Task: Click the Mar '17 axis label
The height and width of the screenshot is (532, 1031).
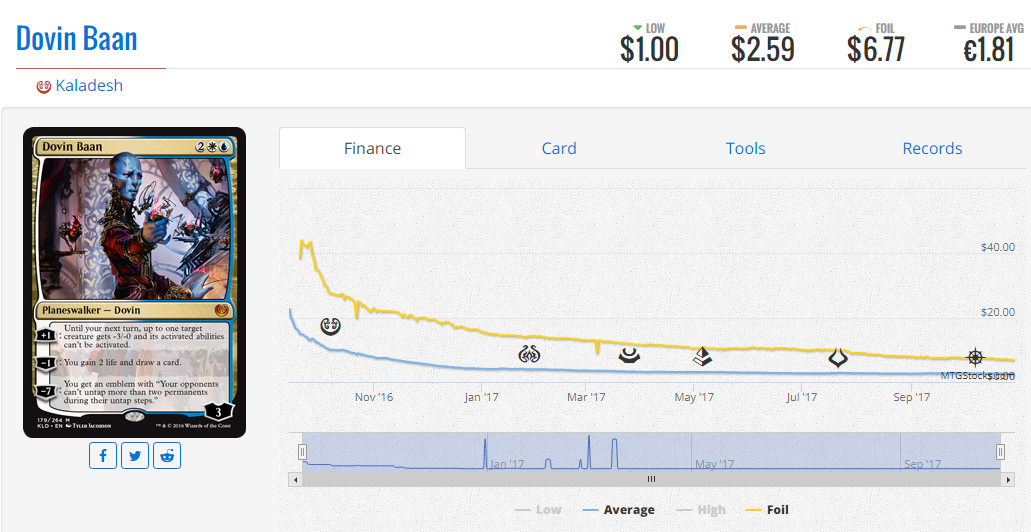Action: click(586, 397)
